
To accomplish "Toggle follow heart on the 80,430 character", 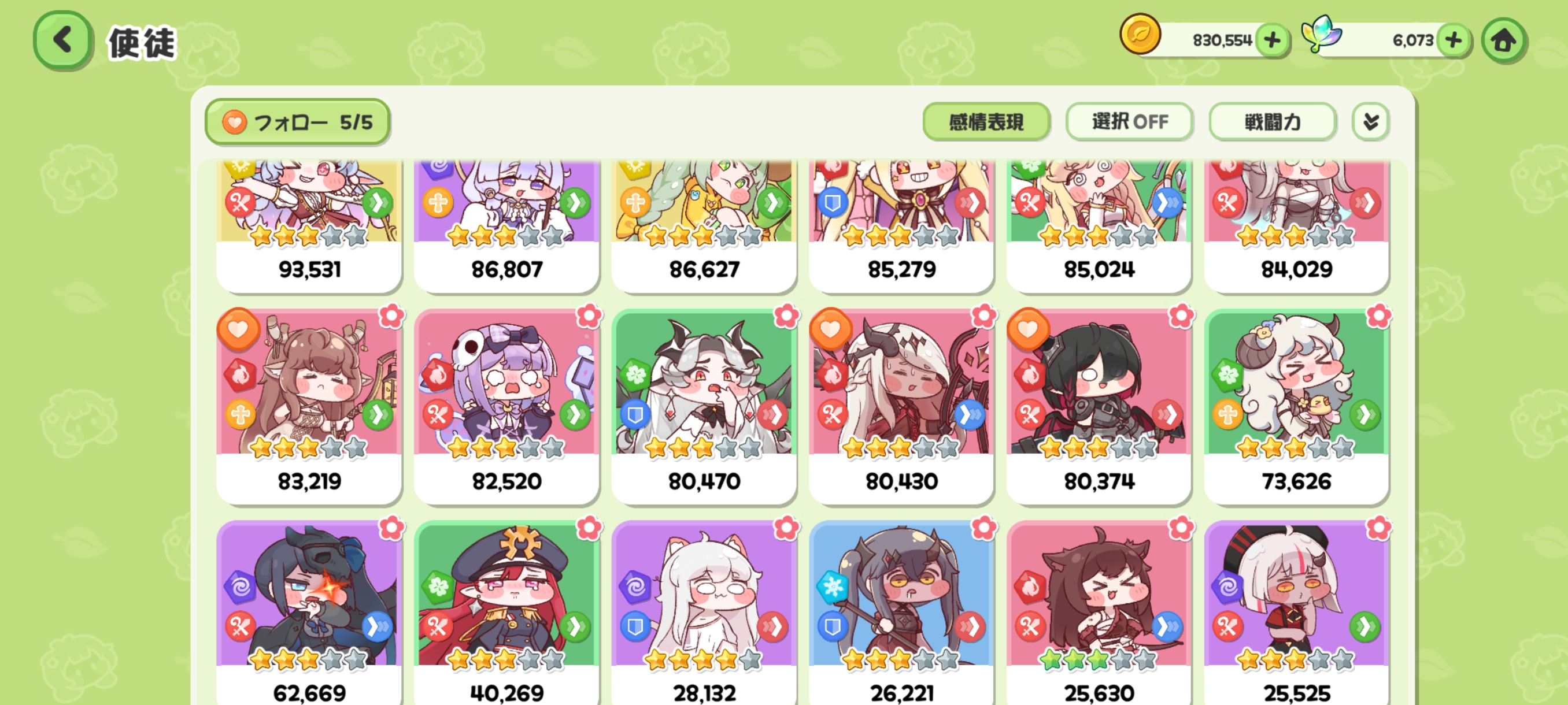I will click(x=830, y=329).
